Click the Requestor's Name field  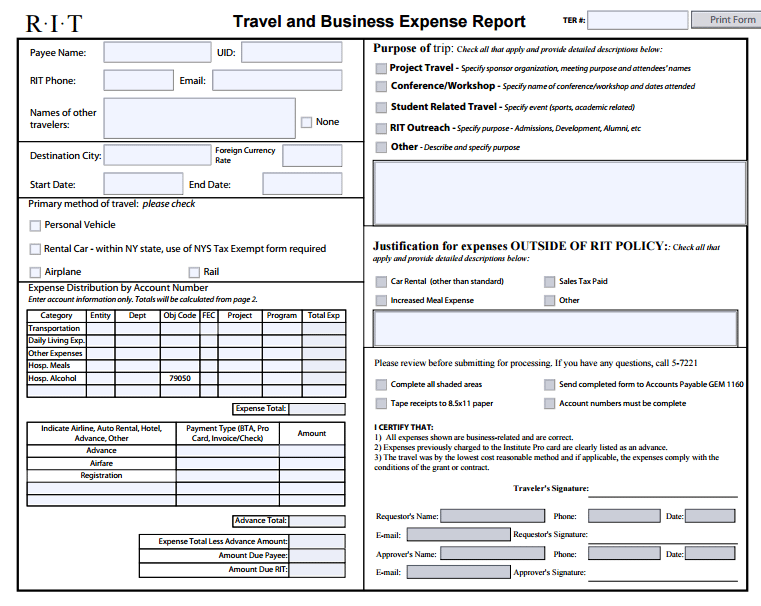492,516
